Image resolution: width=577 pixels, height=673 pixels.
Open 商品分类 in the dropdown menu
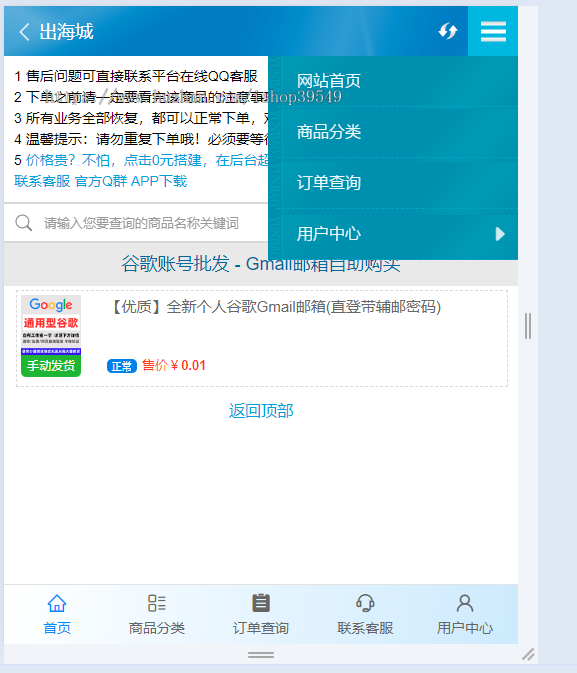pyautogui.click(x=393, y=132)
